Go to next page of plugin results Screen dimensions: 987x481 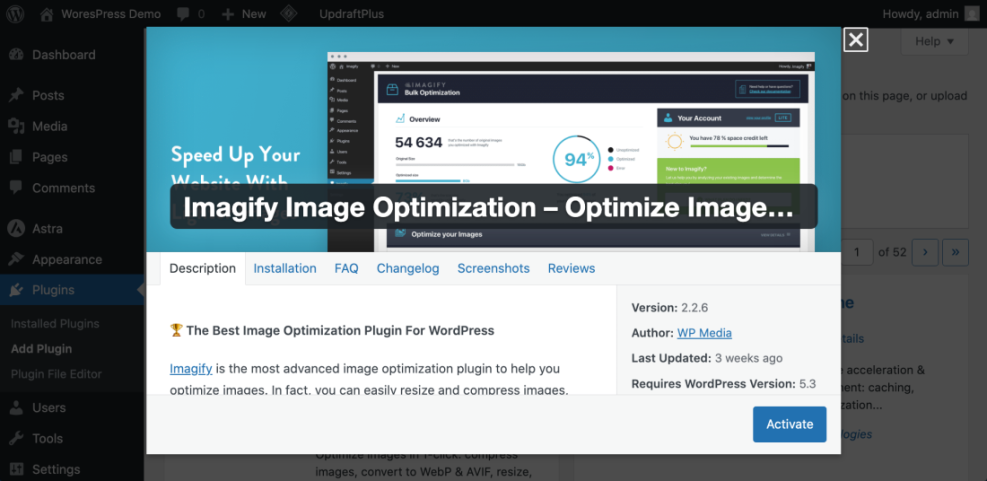pos(925,252)
